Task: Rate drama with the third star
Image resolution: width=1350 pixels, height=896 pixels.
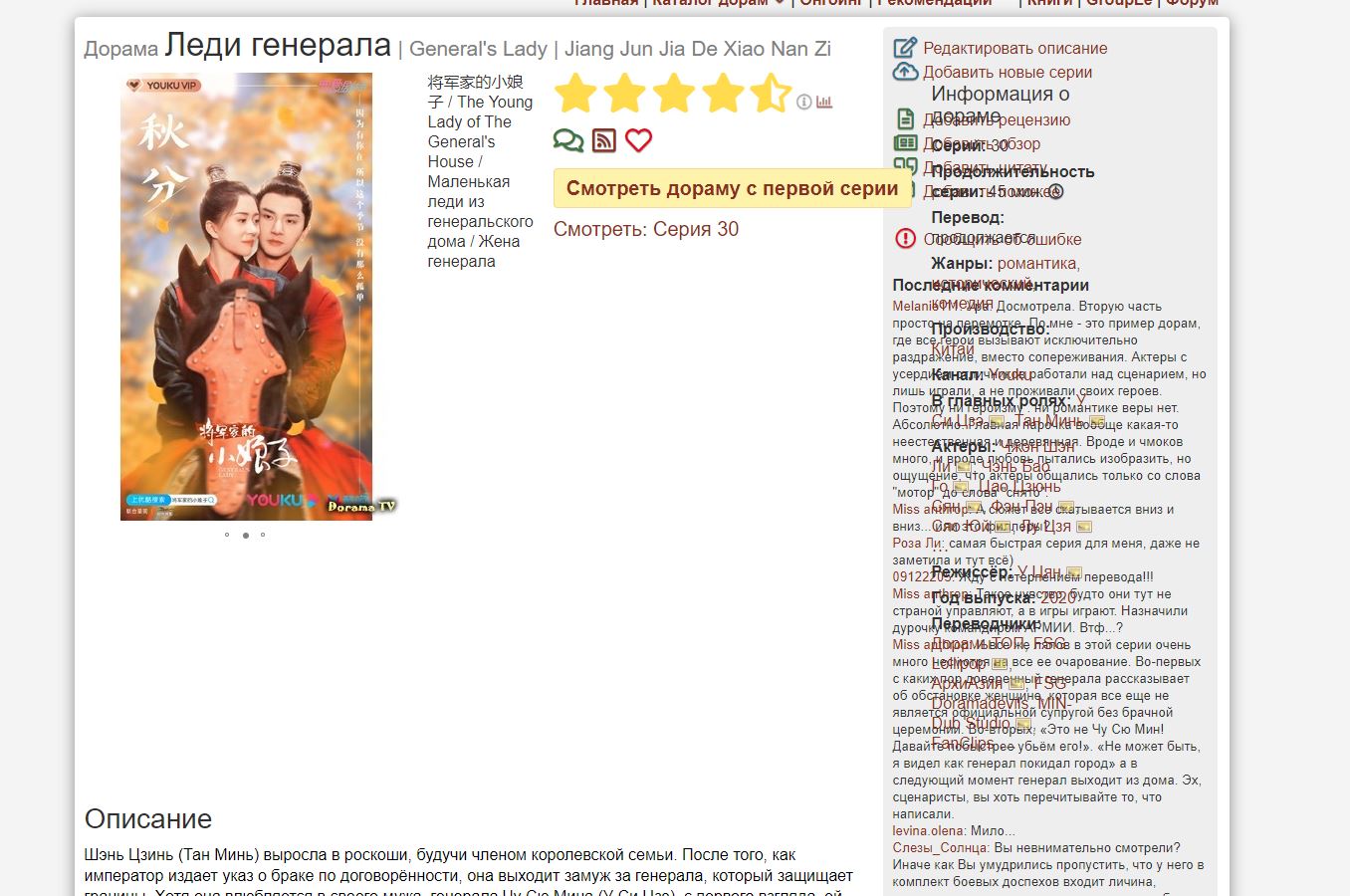Action: coord(673,93)
